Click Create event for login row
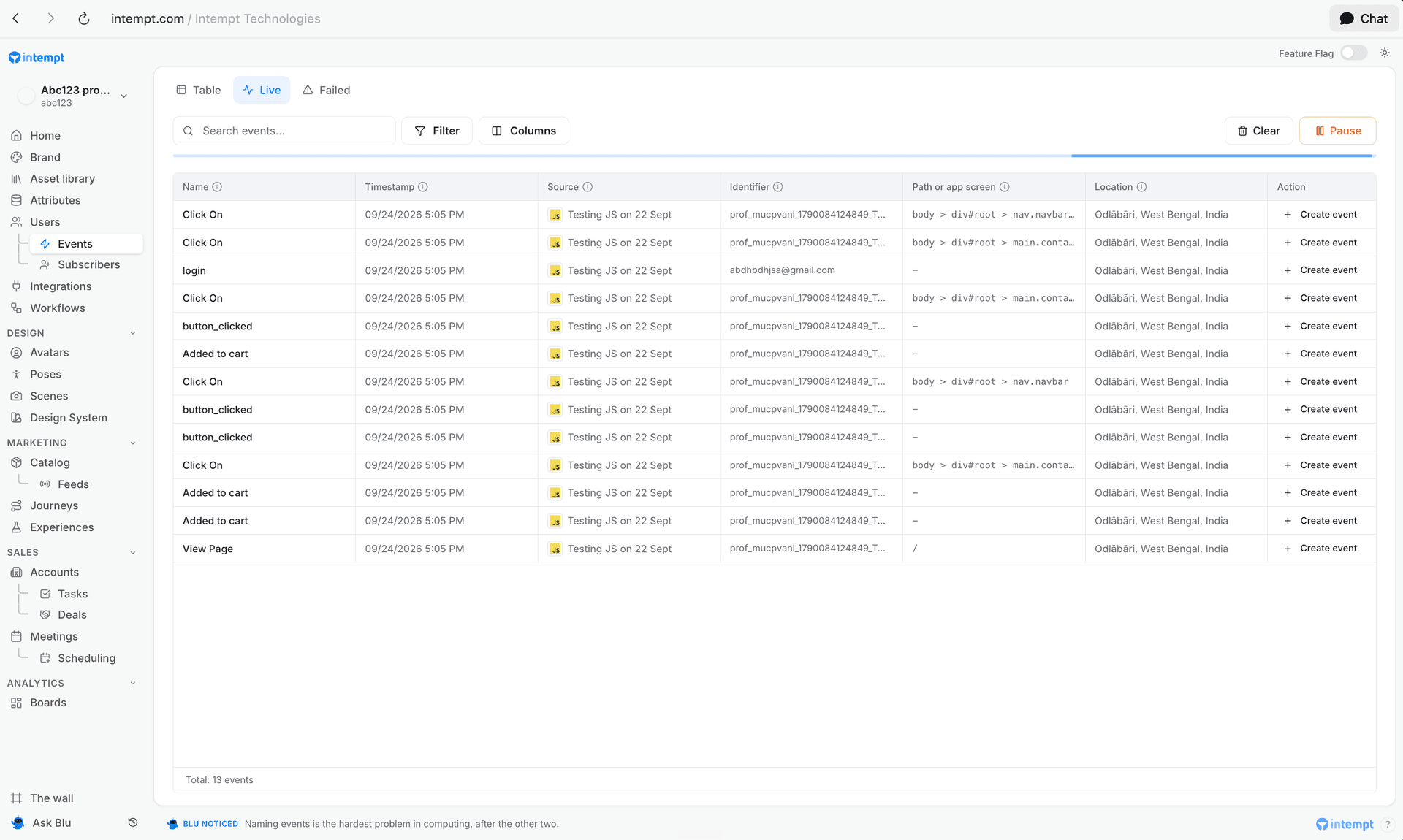Screen dimensions: 1403x840 click(1320, 270)
